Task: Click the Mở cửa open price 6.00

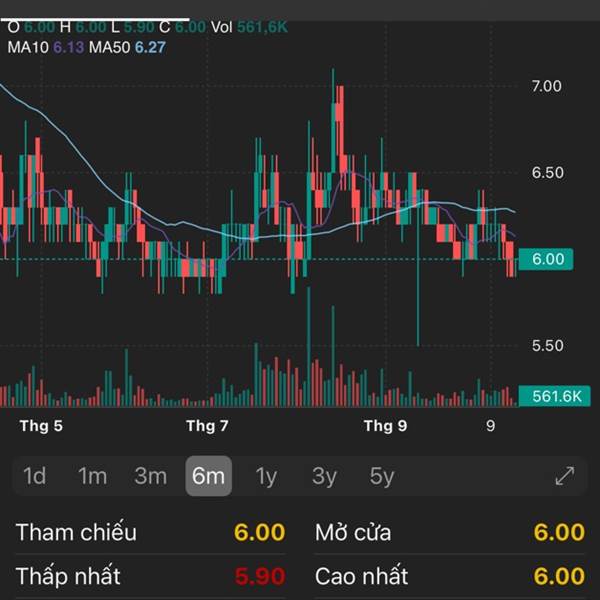Action: [x=559, y=532]
